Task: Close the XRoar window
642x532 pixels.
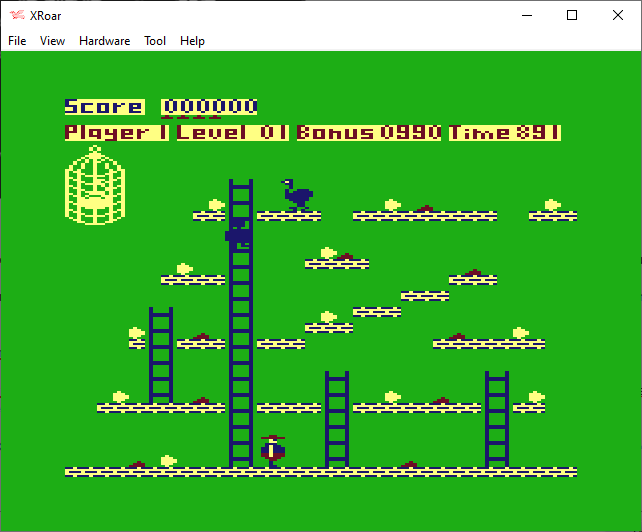Action: tap(618, 16)
